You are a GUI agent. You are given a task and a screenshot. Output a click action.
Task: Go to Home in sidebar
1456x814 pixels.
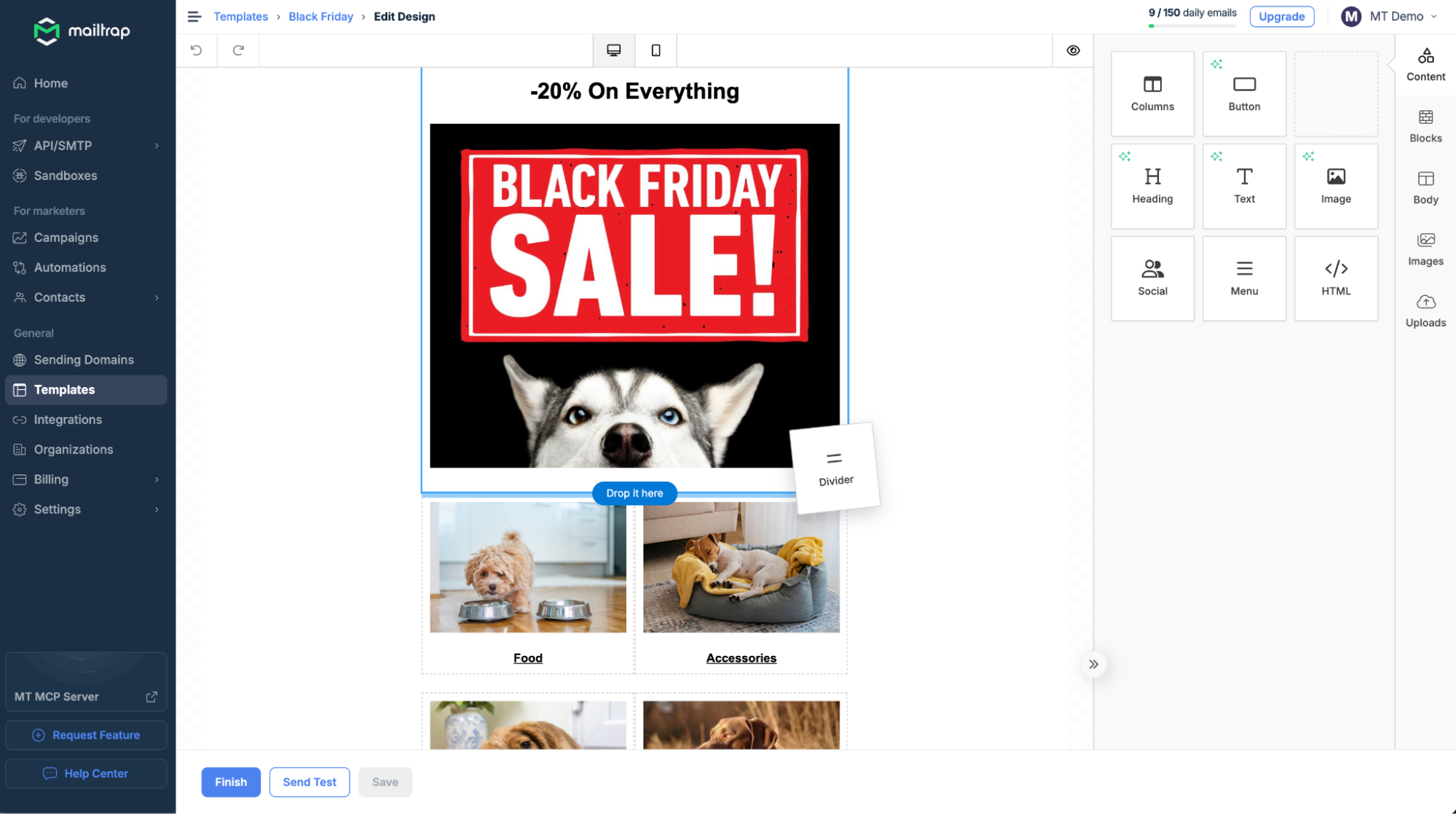[x=86, y=83]
